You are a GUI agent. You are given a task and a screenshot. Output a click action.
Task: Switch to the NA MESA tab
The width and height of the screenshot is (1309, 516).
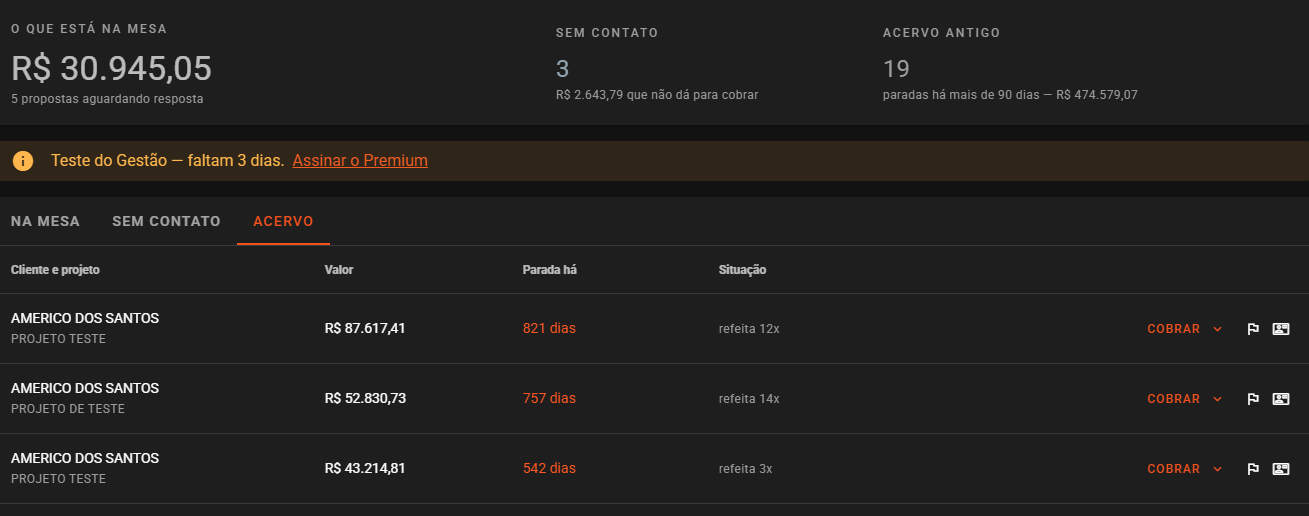[x=45, y=221]
